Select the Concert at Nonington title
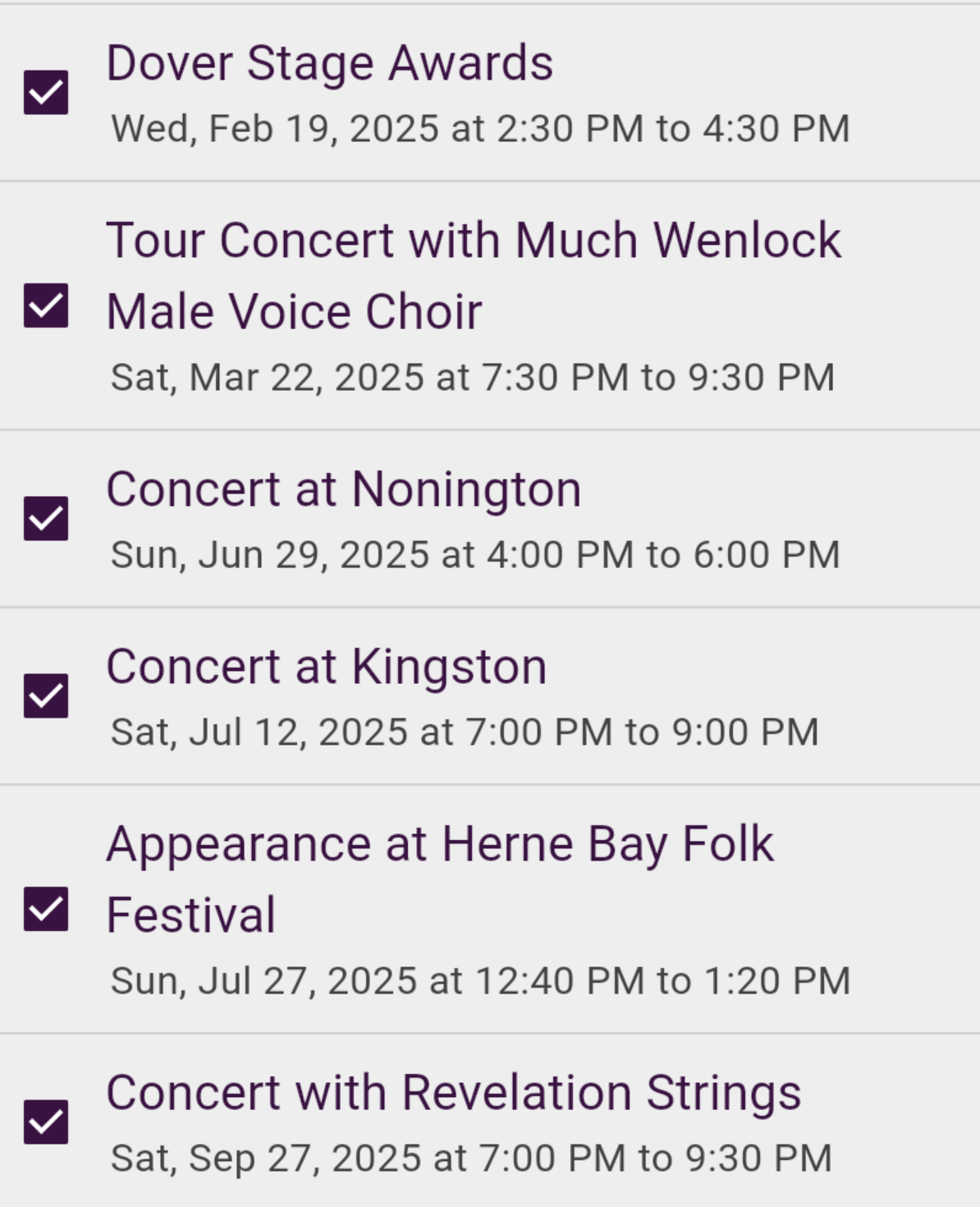The height and width of the screenshot is (1207, 980). 344,489
